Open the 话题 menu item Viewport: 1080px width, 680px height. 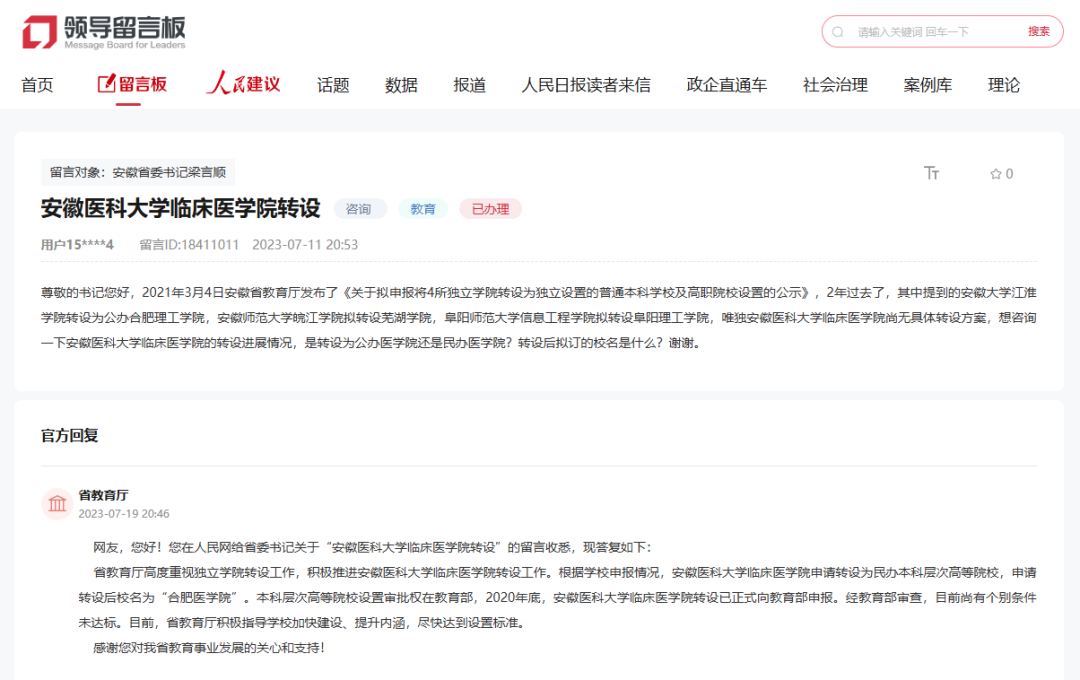click(333, 85)
